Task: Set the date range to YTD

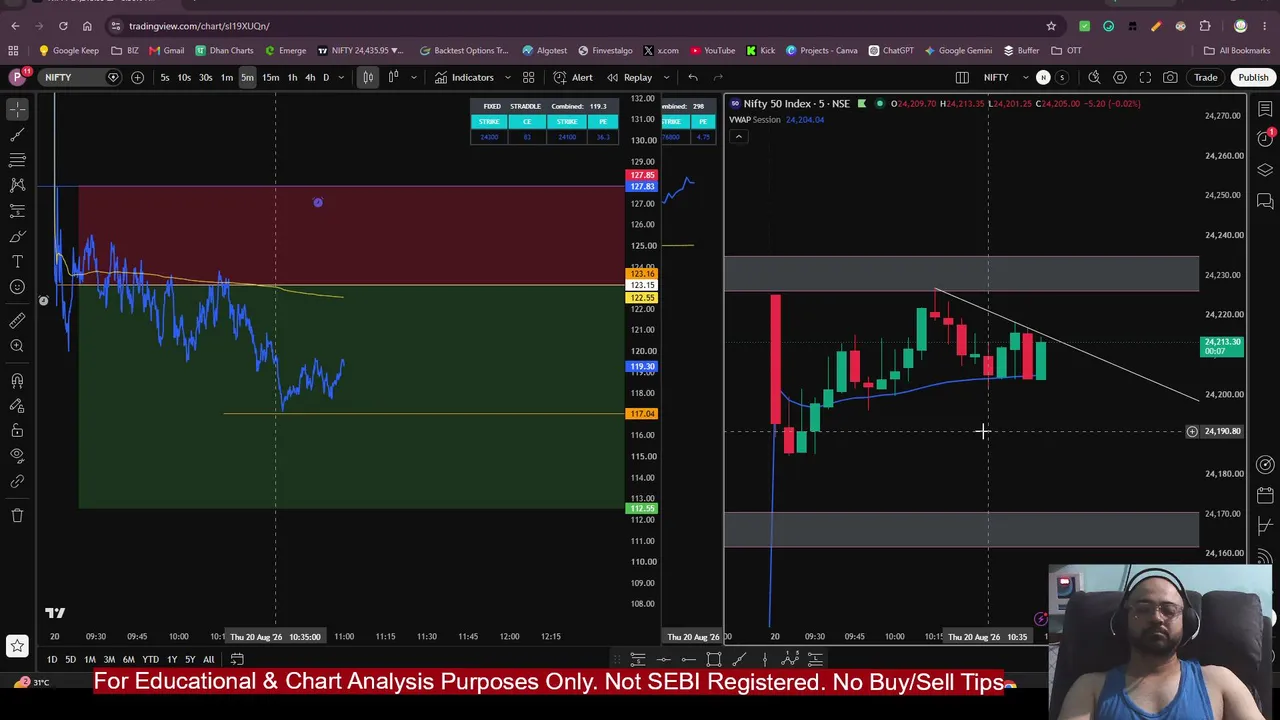Action: pyautogui.click(x=150, y=659)
